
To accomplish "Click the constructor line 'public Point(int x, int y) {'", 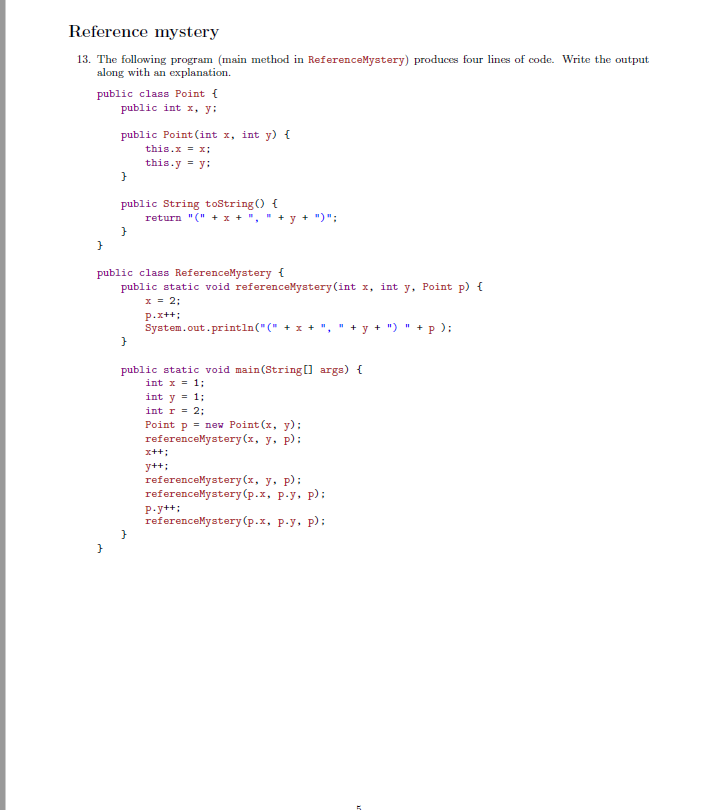I will tap(206, 135).
